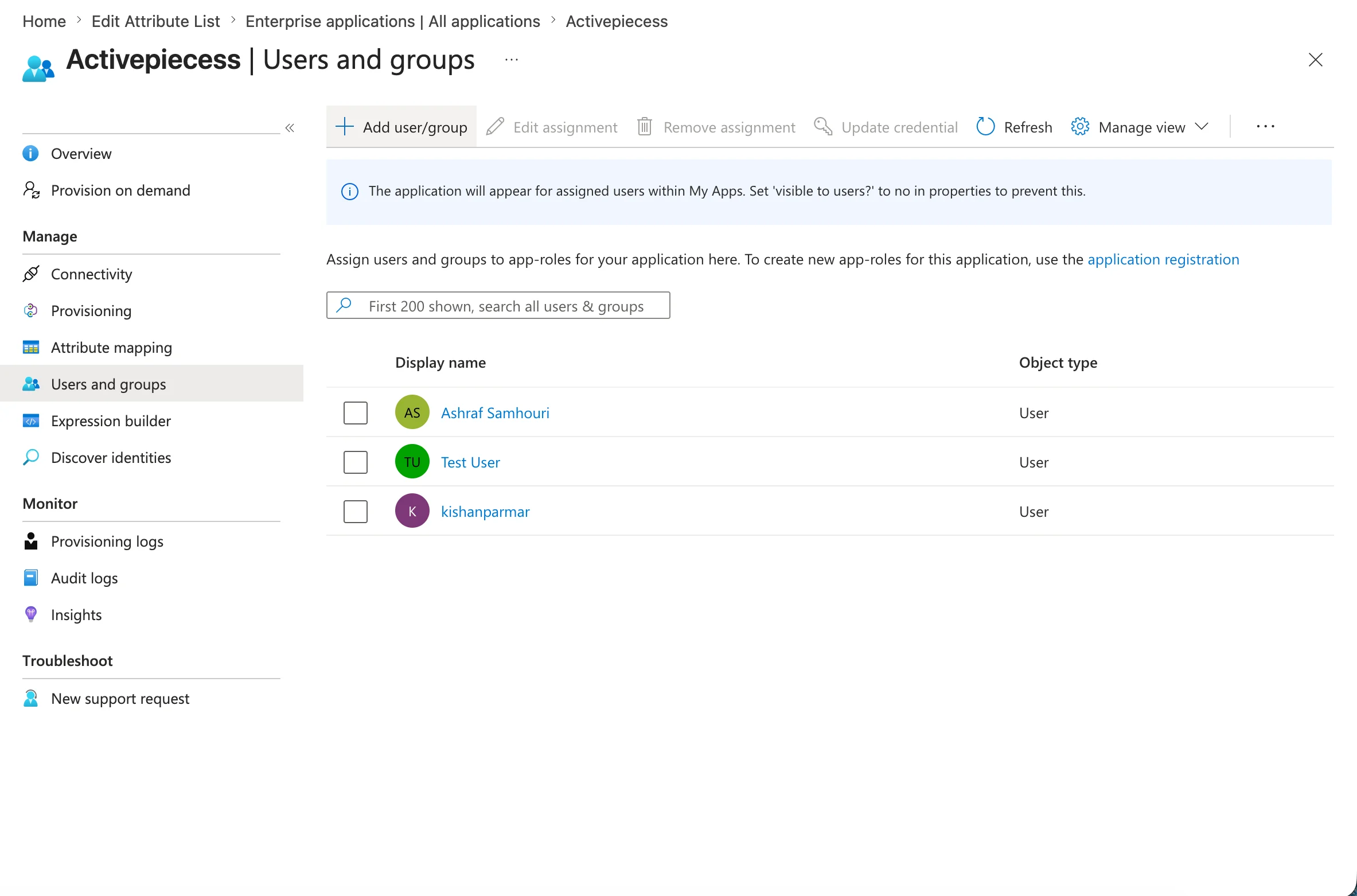Click the Attribute mapping table icon
Image resolution: width=1357 pixels, height=896 pixels.
(31, 347)
